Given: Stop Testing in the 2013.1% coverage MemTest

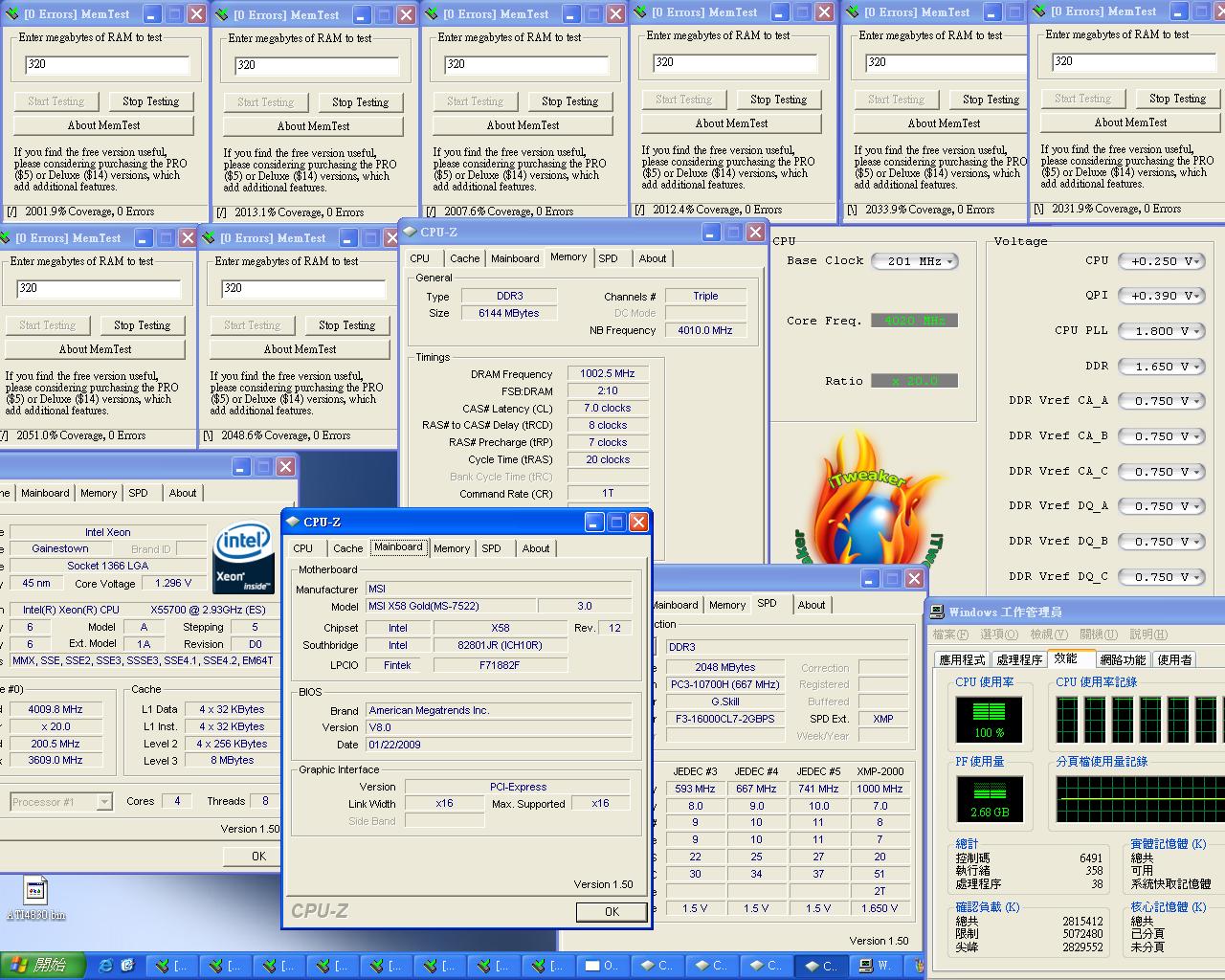Looking at the screenshot, I should [360, 102].
